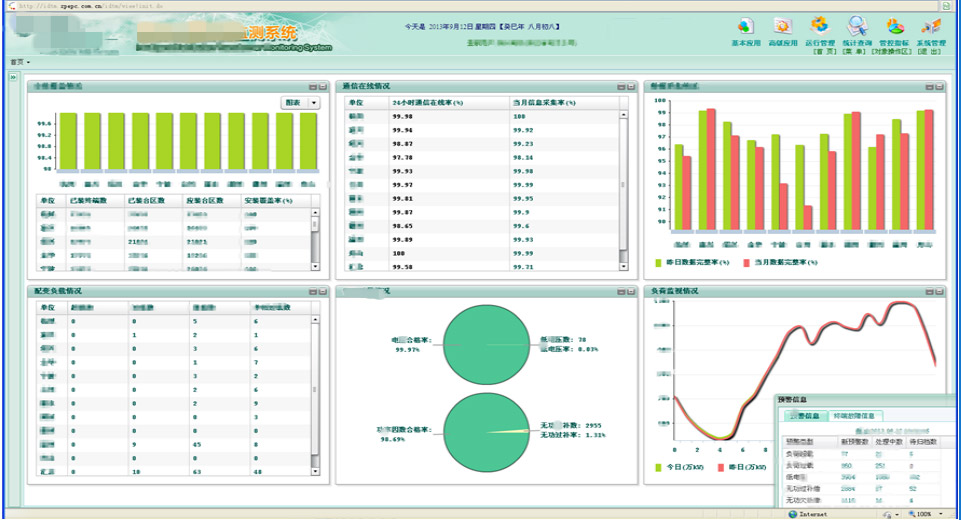The image size is (961, 520).
Task: Open the 基本应用 module icon
Action: tap(746, 27)
